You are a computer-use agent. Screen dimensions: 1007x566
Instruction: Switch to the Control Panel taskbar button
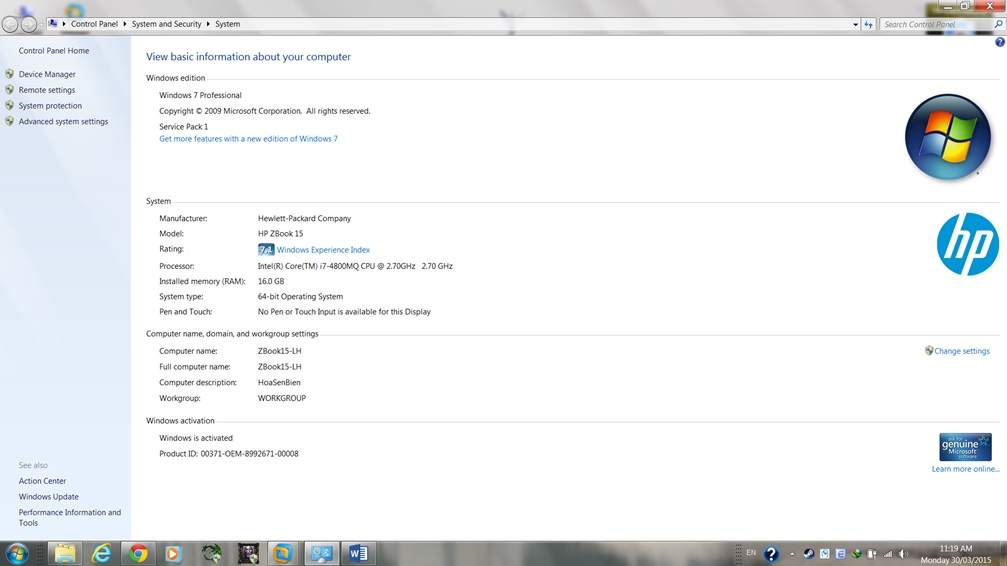(x=320, y=553)
